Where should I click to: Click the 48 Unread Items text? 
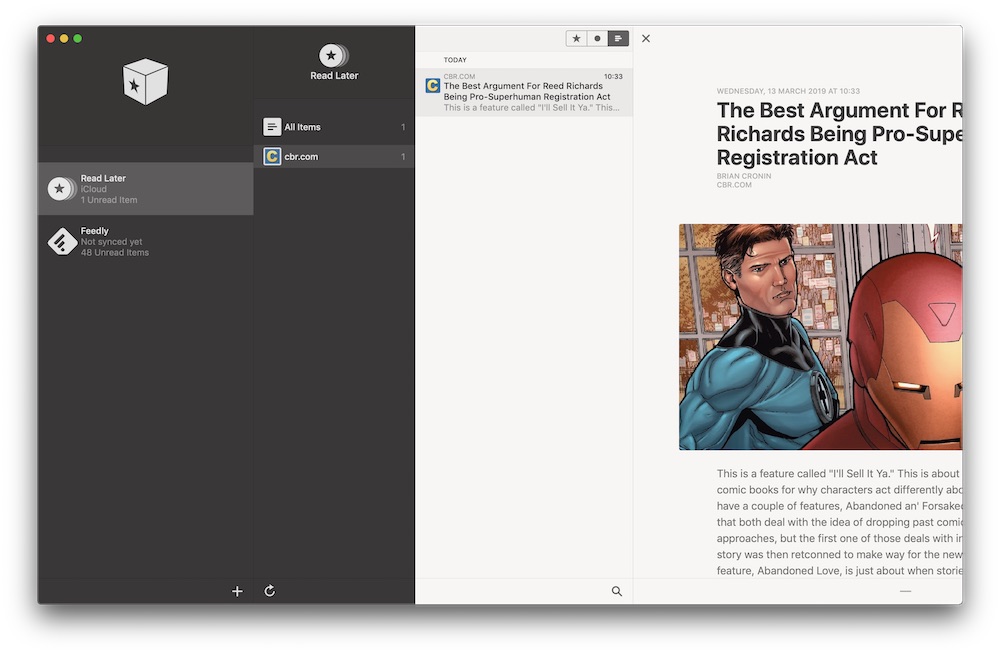pyautogui.click(x=115, y=253)
